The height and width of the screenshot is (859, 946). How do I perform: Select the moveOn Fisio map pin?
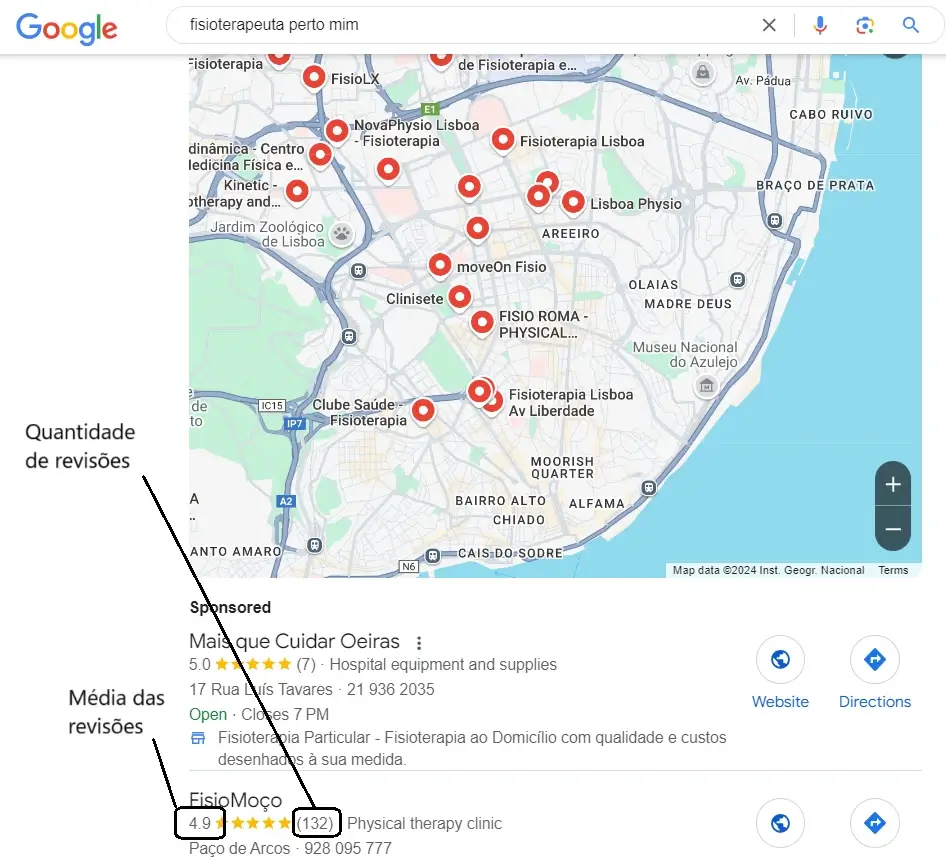click(x=440, y=265)
